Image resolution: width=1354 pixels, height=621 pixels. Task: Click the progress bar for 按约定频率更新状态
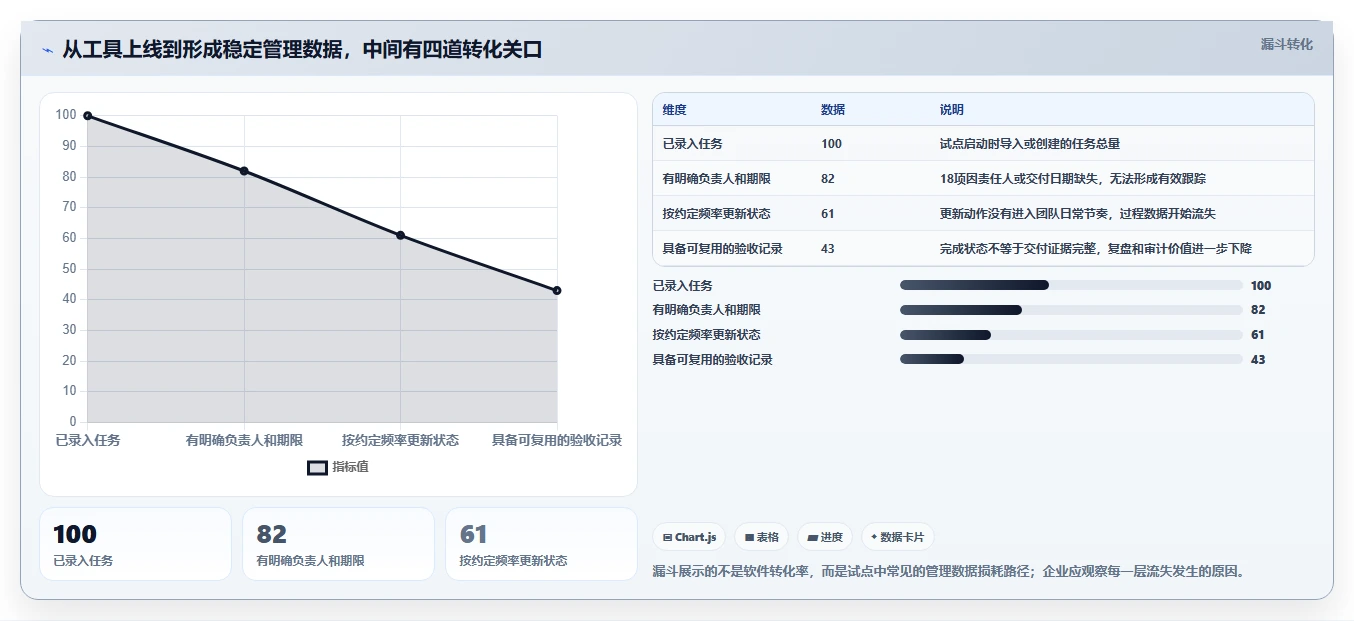(x=1071, y=335)
